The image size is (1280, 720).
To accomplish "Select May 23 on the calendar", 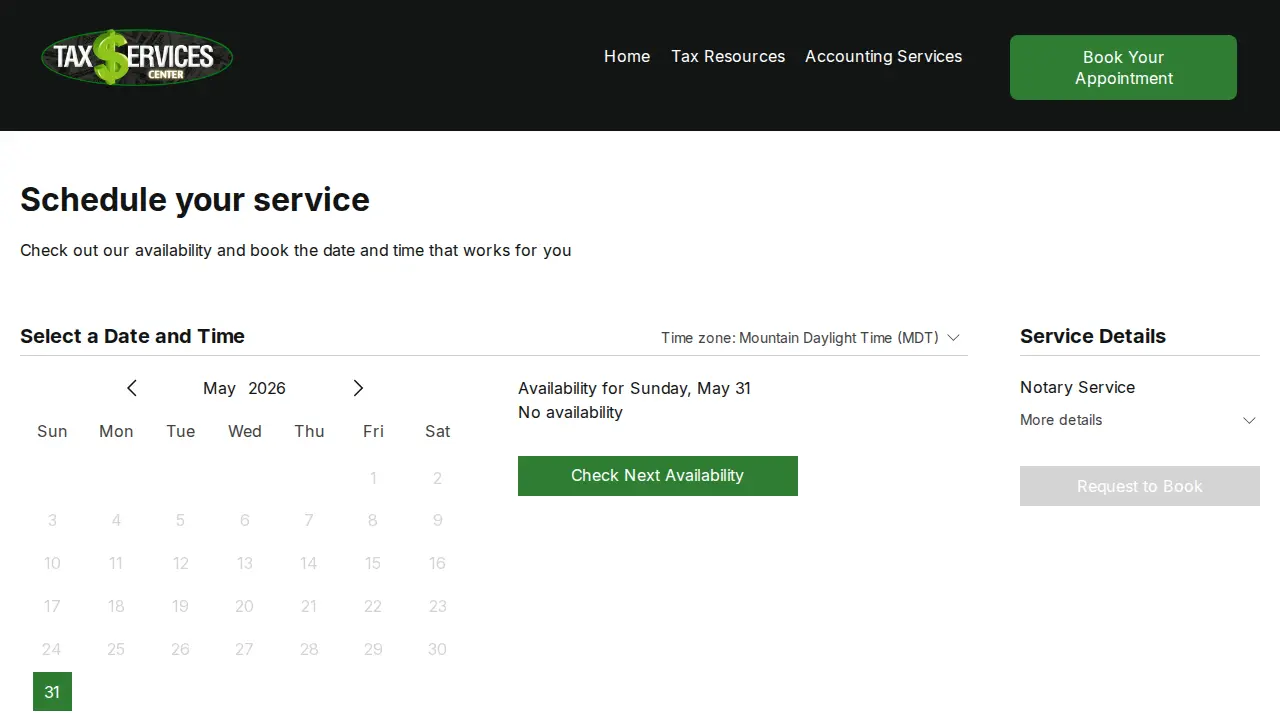I will click(437, 606).
